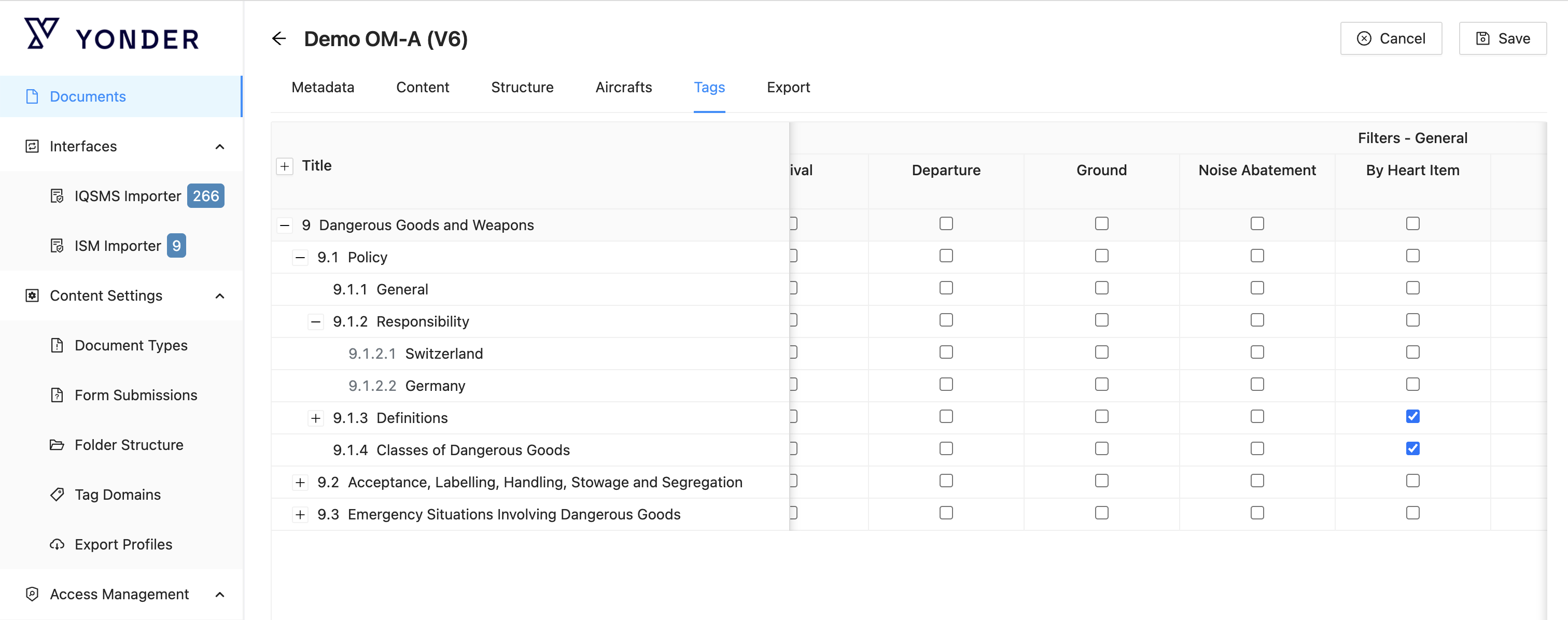
Task: Click the back arrow next to Demo OM-A
Action: tap(279, 39)
